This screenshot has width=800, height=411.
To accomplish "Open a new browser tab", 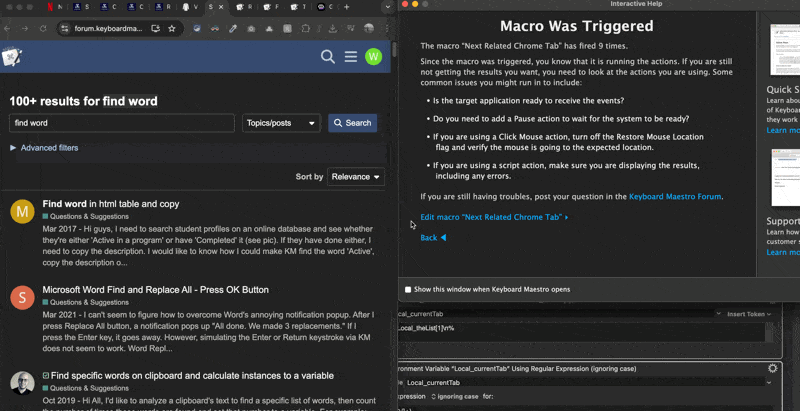I will coord(345,7).
